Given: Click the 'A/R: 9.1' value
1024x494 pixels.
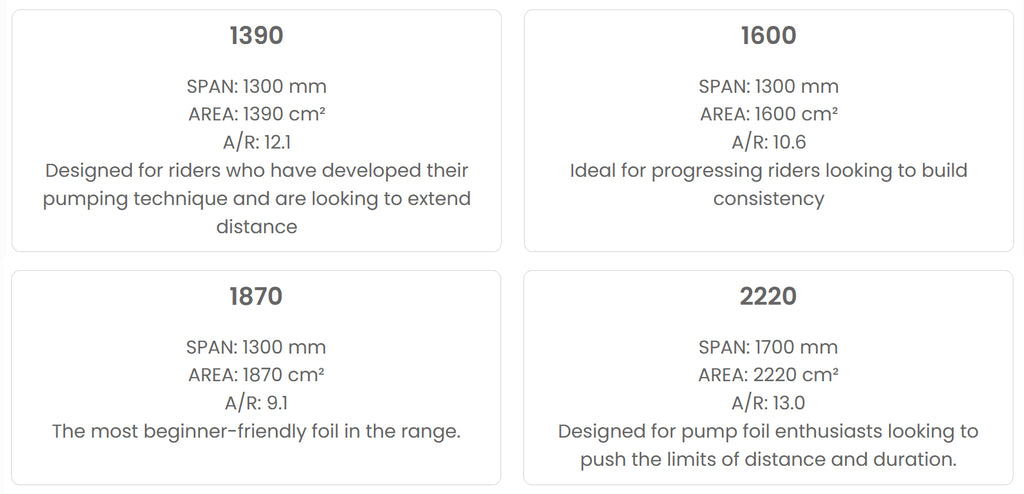Looking at the screenshot, I should pos(256,403).
